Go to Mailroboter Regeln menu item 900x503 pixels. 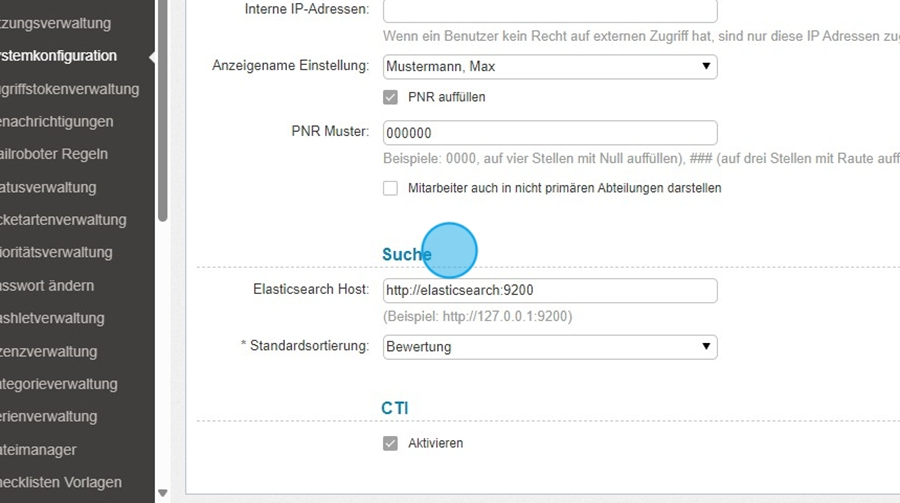[x=55, y=155]
